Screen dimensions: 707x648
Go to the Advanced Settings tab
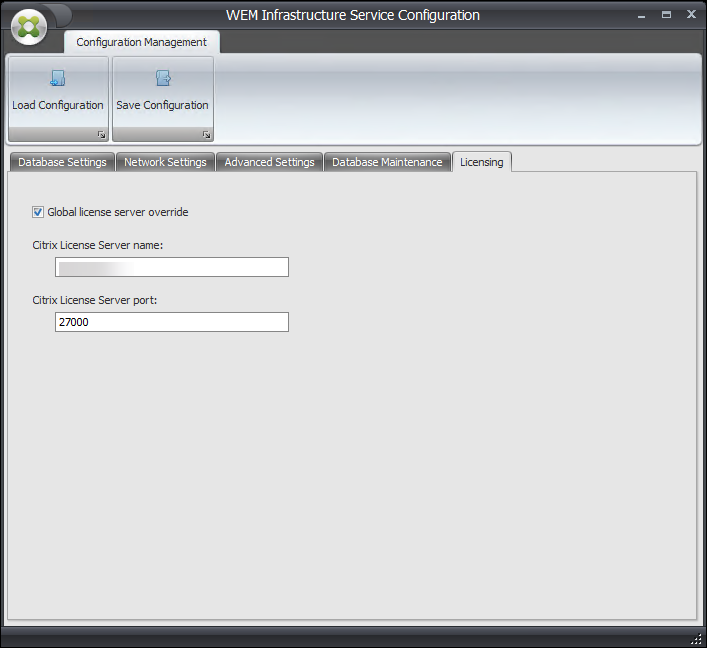click(x=269, y=162)
